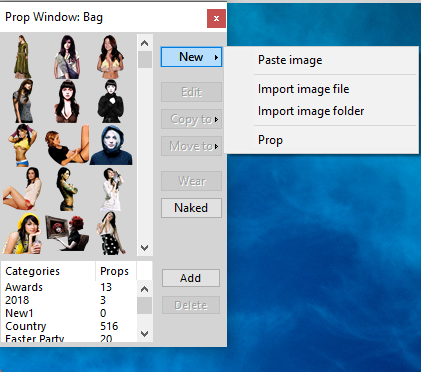
Task: Choose the white dress avatar with camera prop
Action: tap(111, 189)
